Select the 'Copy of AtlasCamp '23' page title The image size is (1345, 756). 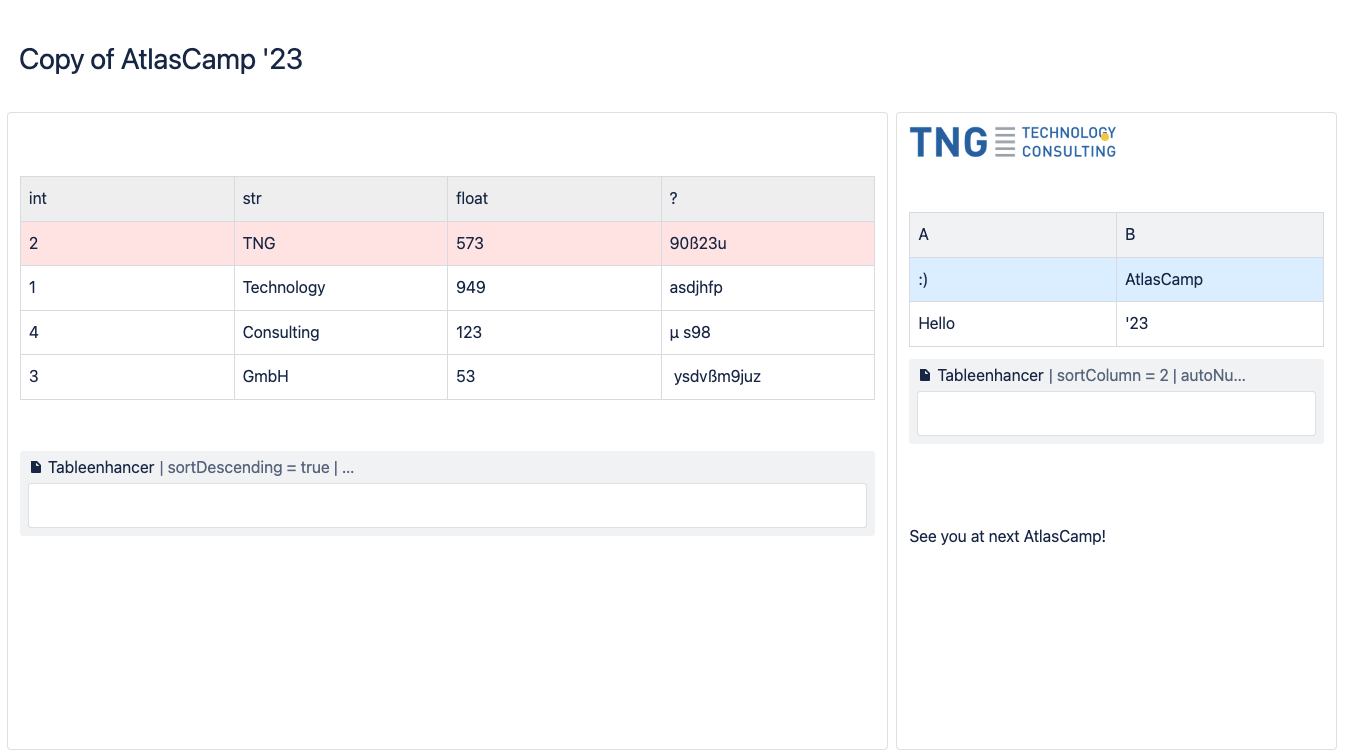[161, 60]
